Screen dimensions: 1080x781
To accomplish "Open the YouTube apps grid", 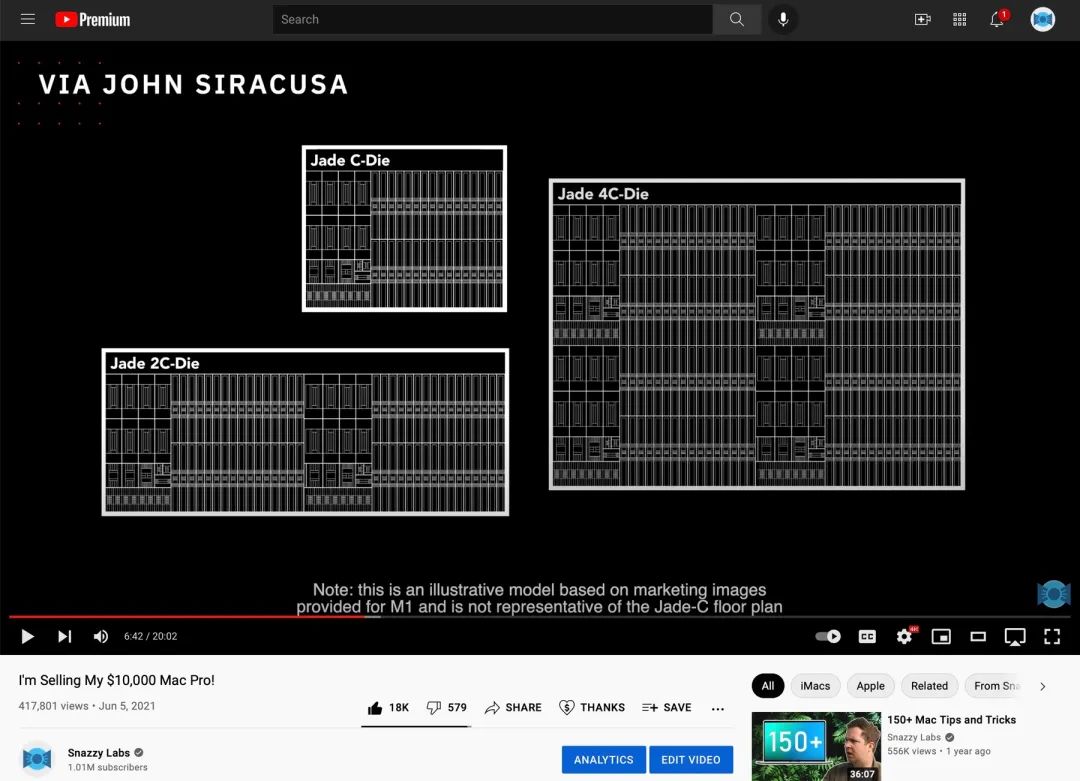I will click(x=959, y=19).
